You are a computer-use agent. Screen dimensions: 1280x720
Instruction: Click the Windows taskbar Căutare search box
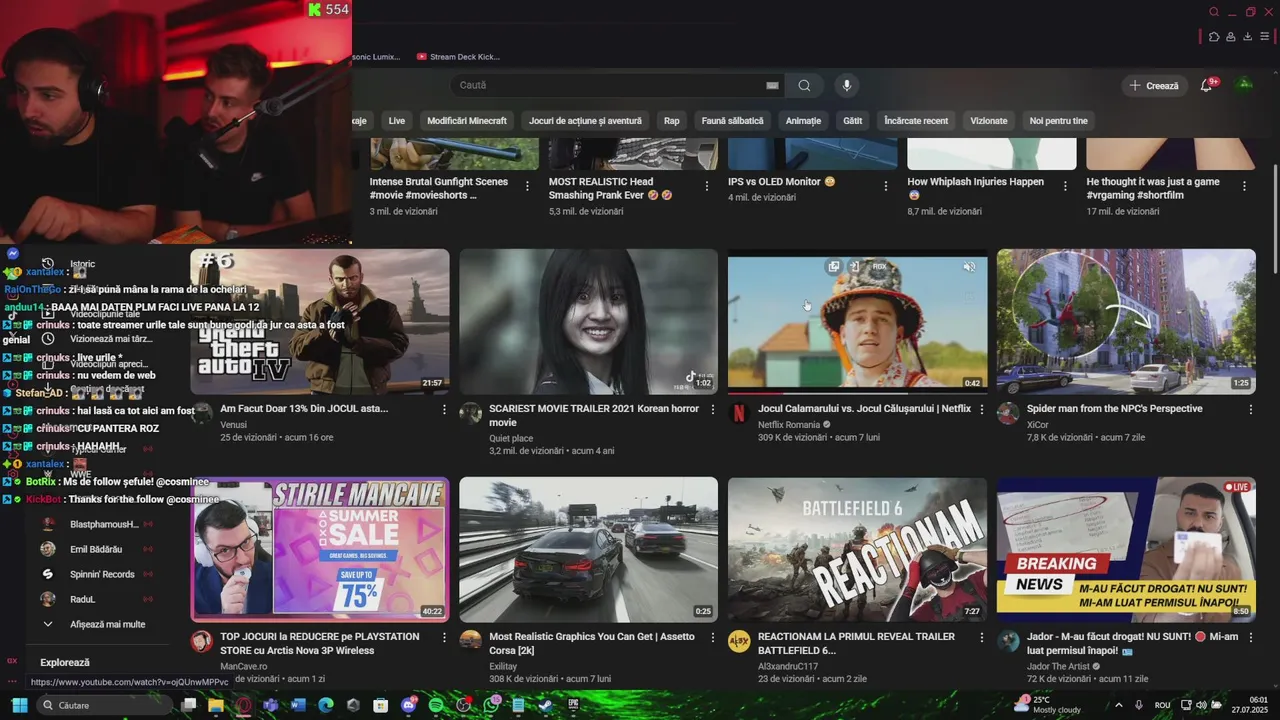click(103, 705)
